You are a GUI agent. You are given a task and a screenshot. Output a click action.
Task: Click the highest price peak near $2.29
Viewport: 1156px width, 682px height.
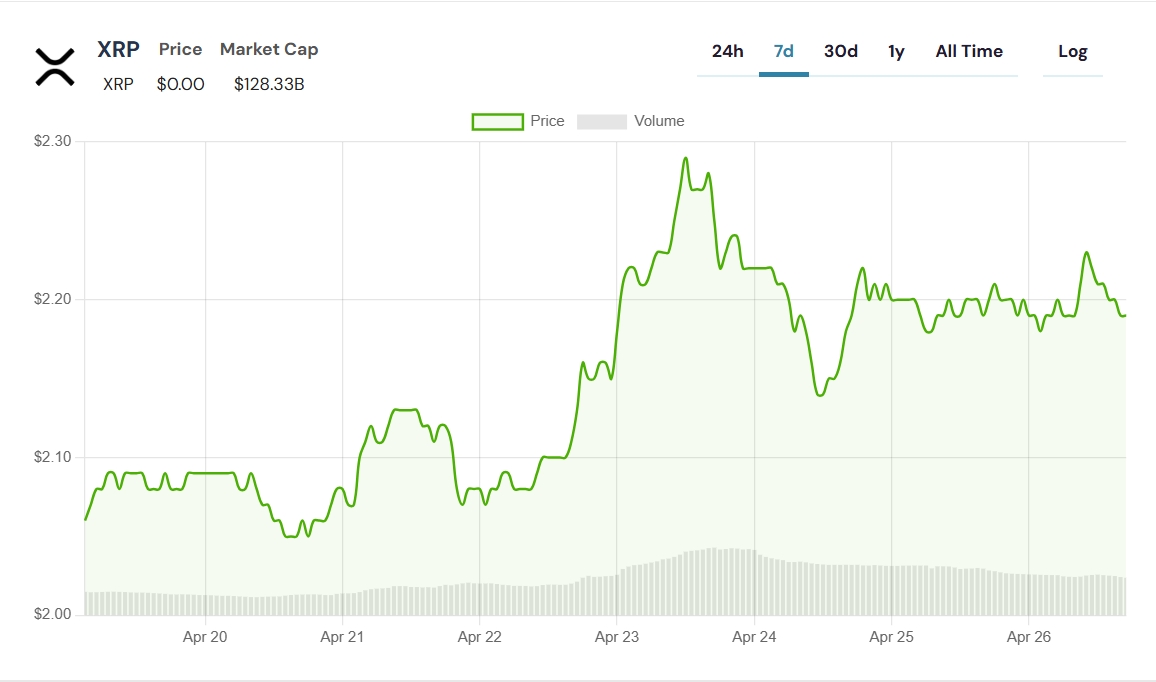(x=686, y=158)
